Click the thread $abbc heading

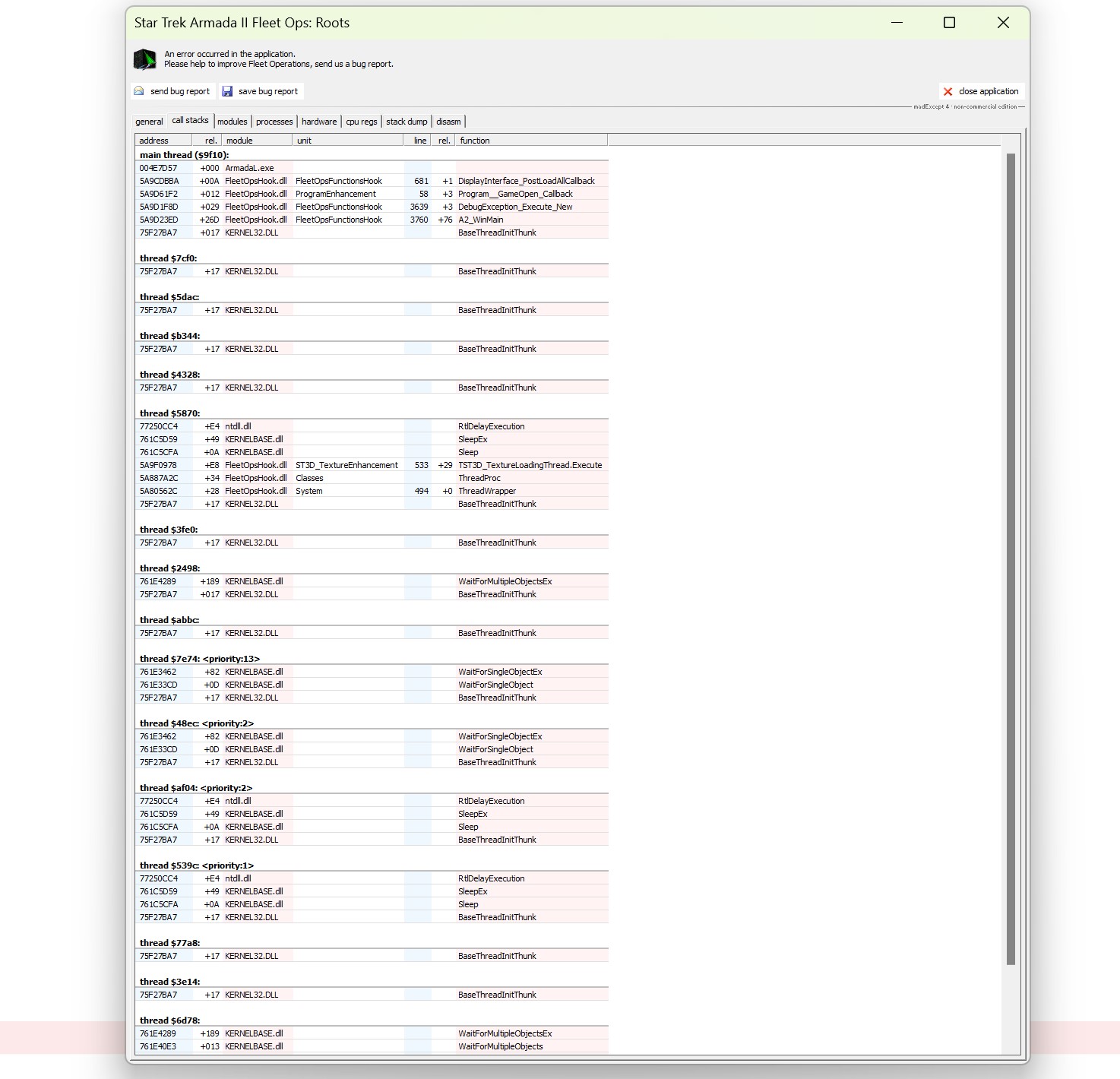tap(169, 620)
